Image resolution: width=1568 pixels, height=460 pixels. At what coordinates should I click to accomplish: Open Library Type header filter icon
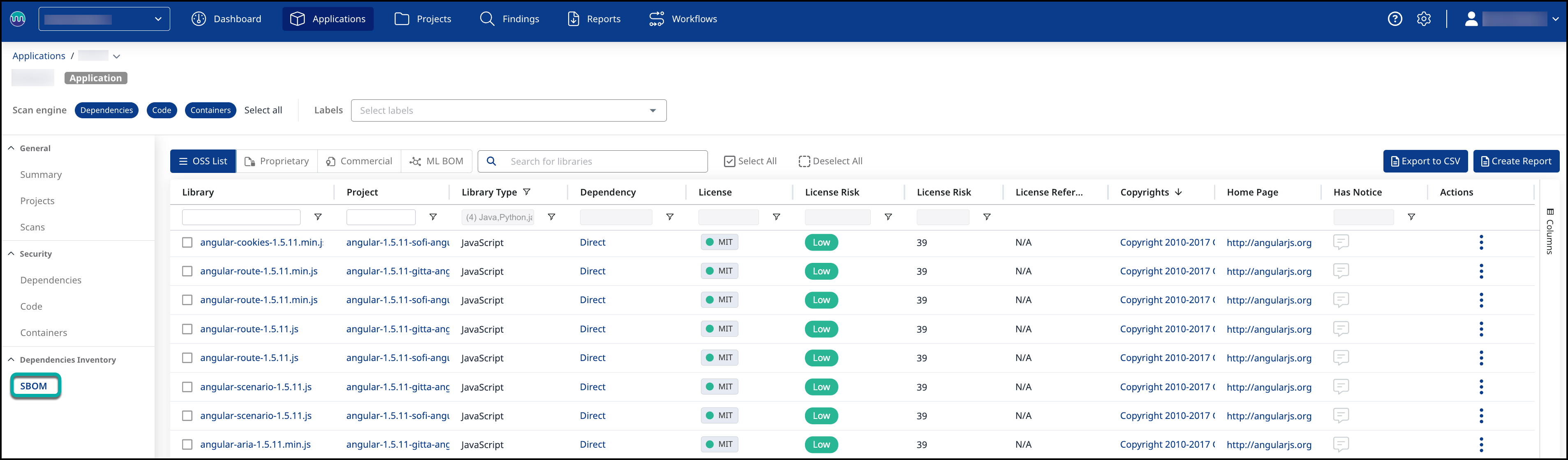tap(527, 192)
